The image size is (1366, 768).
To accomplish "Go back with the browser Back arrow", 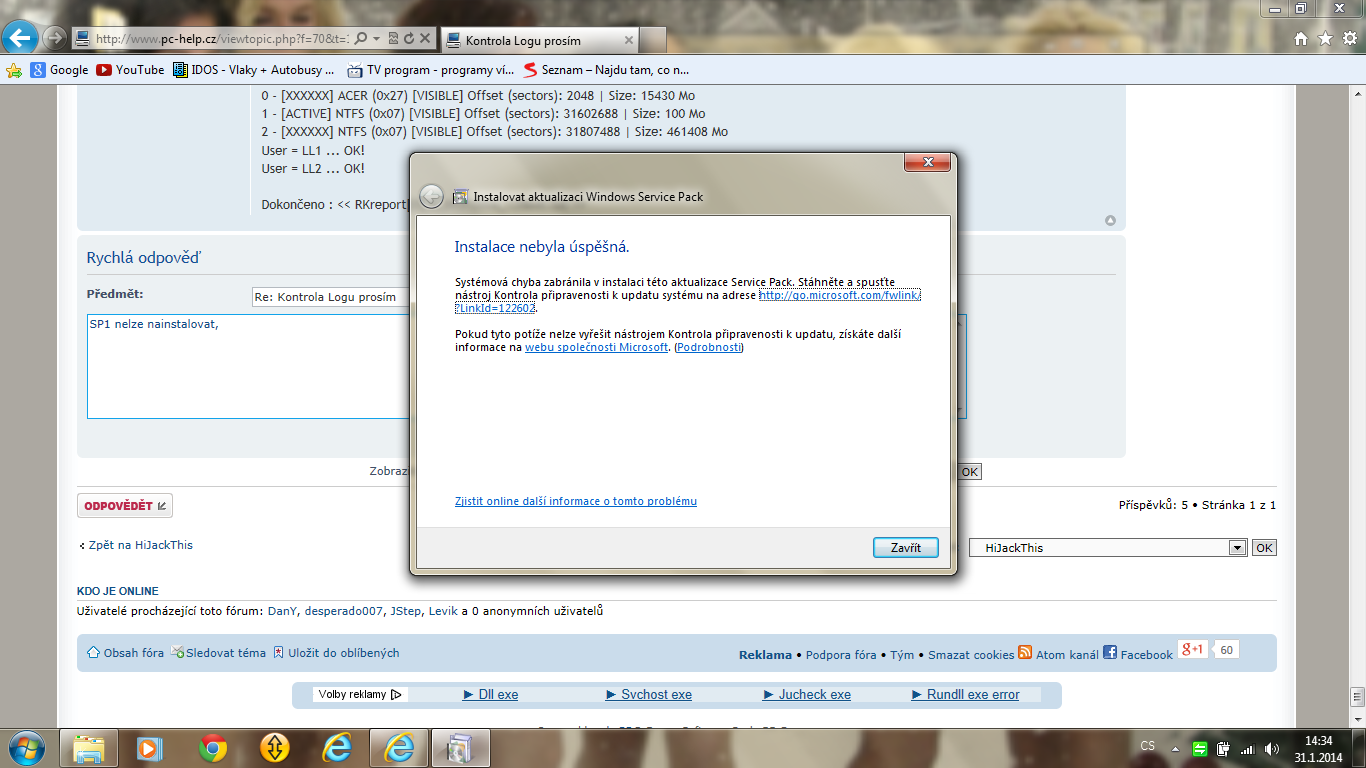I will [20, 39].
